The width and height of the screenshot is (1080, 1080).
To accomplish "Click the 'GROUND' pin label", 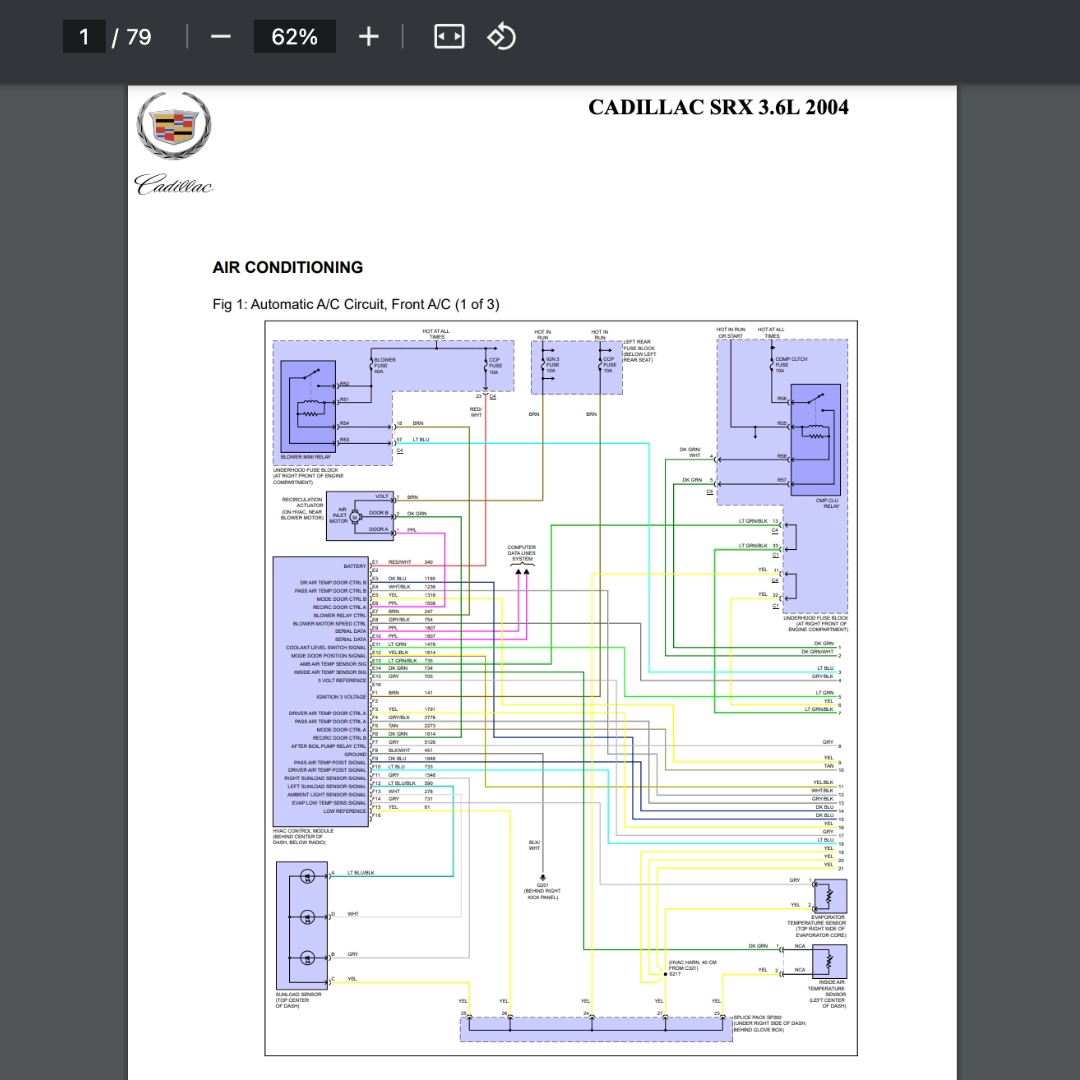I will coord(355,754).
